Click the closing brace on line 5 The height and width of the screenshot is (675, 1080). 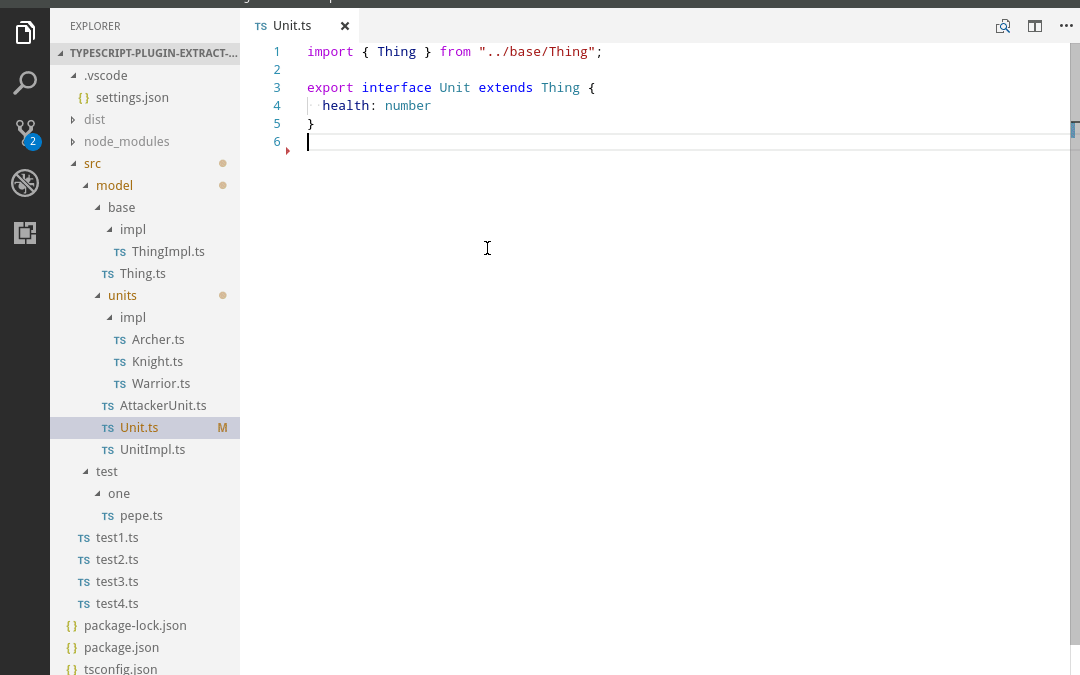click(311, 123)
